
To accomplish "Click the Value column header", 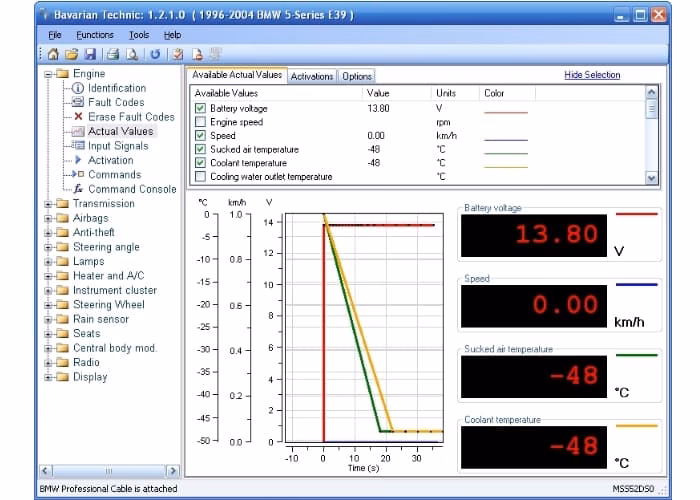I will (x=397, y=93).
